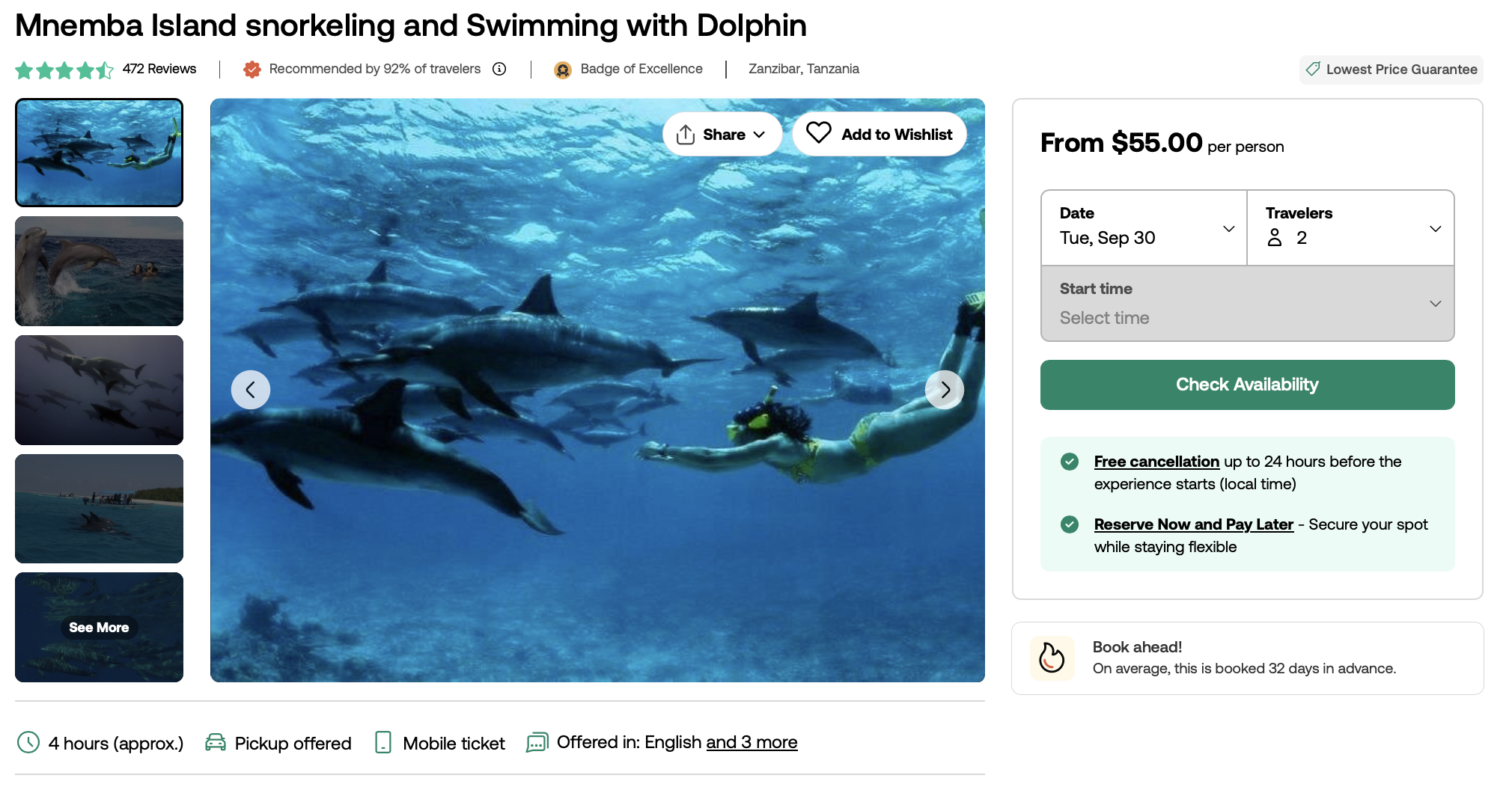Click the Lowest Price Guarantee tag icon
The width and height of the screenshot is (1512, 796).
tap(1313, 69)
